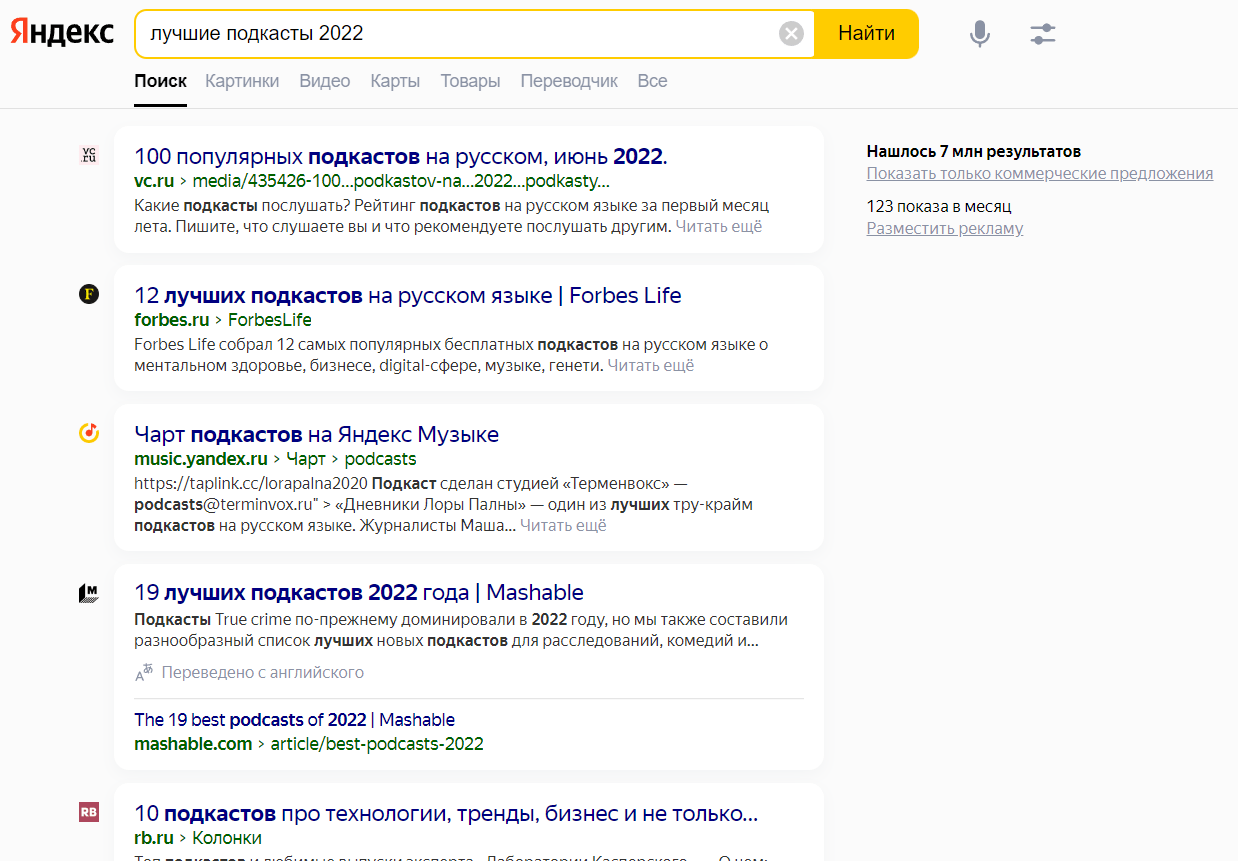This screenshot has height=861, width=1238.
Task: Click the Forbes favicon
Action: click(x=89, y=294)
